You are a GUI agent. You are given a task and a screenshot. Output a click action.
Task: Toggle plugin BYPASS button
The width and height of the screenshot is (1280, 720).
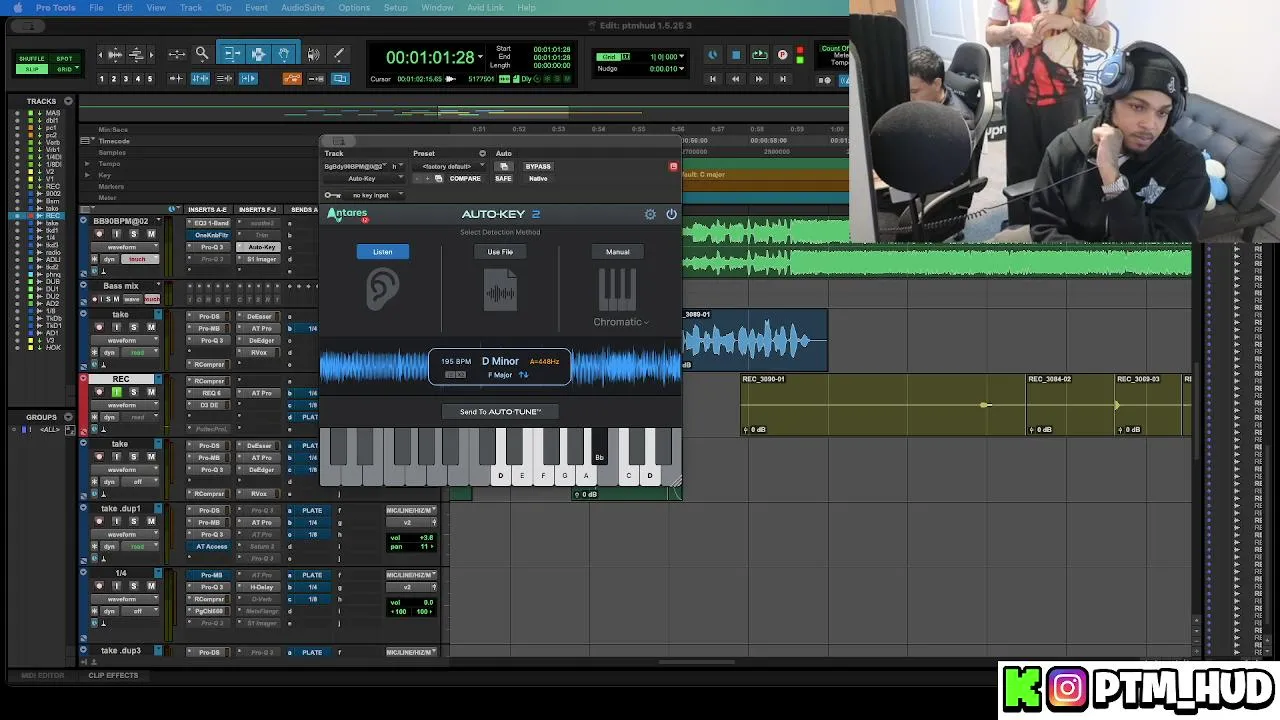pyautogui.click(x=538, y=167)
